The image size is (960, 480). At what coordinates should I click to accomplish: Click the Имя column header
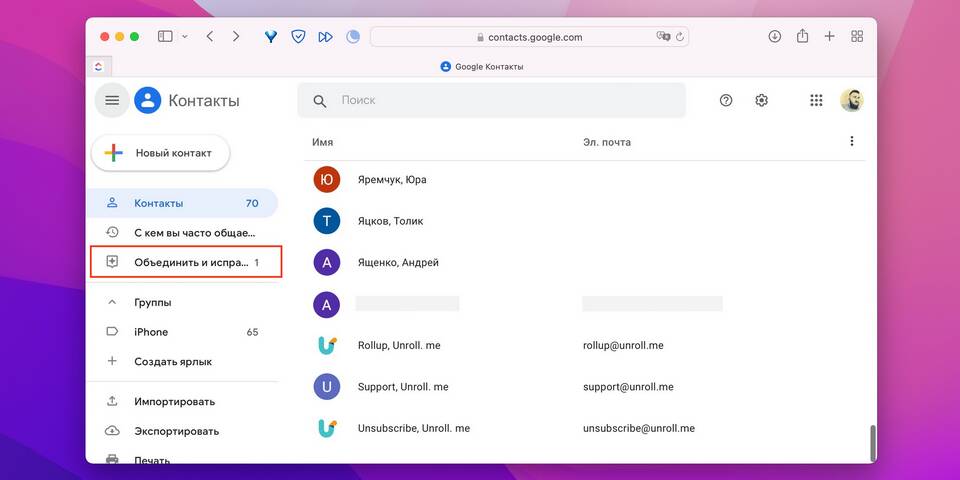point(323,142)
